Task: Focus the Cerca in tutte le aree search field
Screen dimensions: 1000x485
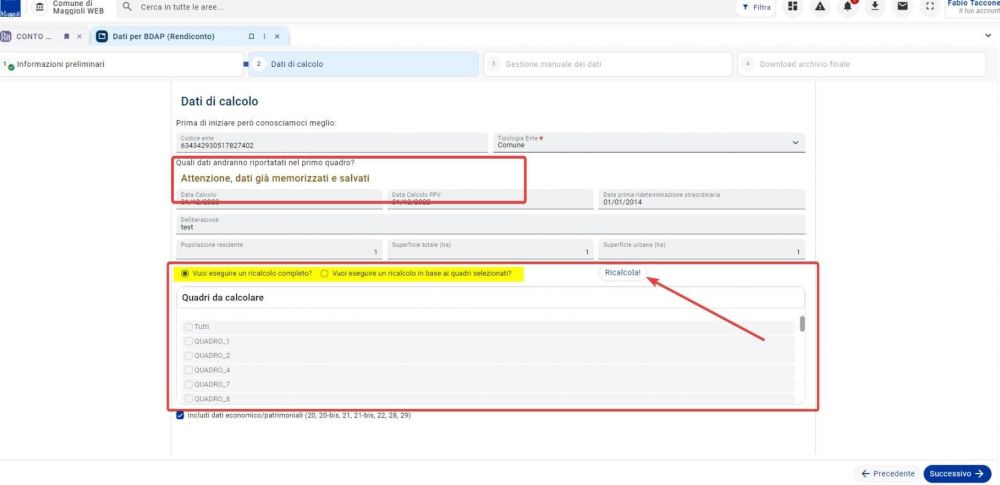Action: tap(421, 7)
